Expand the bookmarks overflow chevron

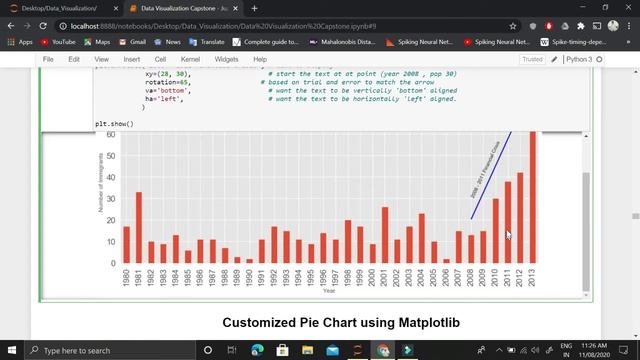628,42
